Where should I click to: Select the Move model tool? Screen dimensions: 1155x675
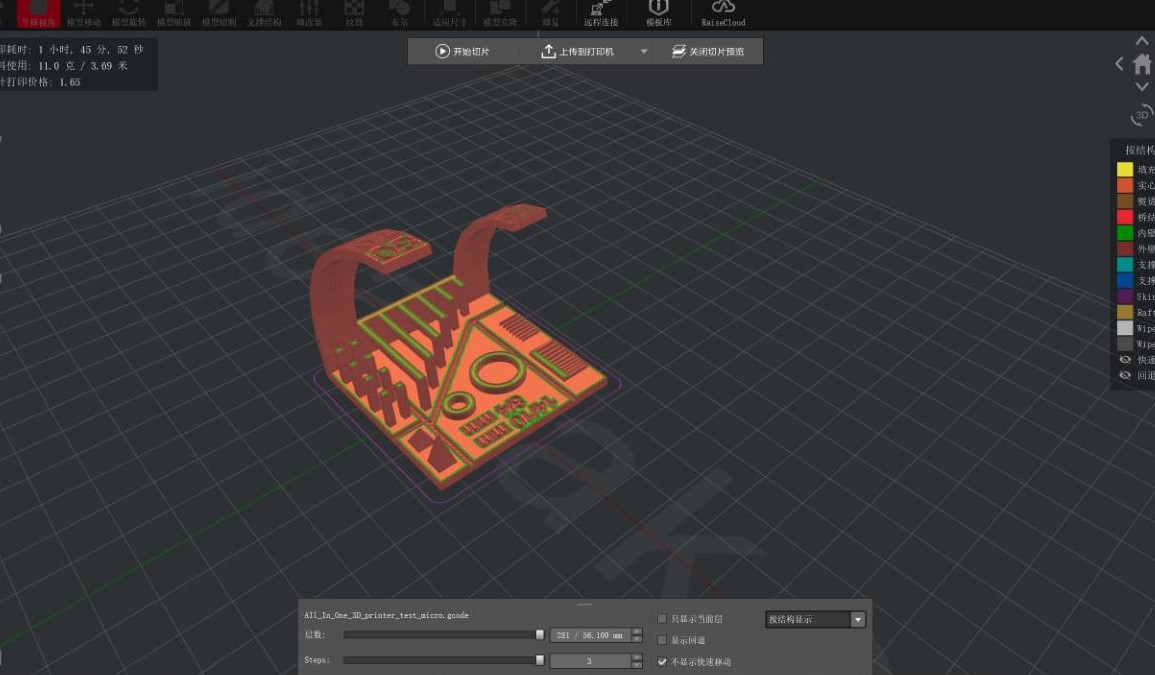[83, 13]
